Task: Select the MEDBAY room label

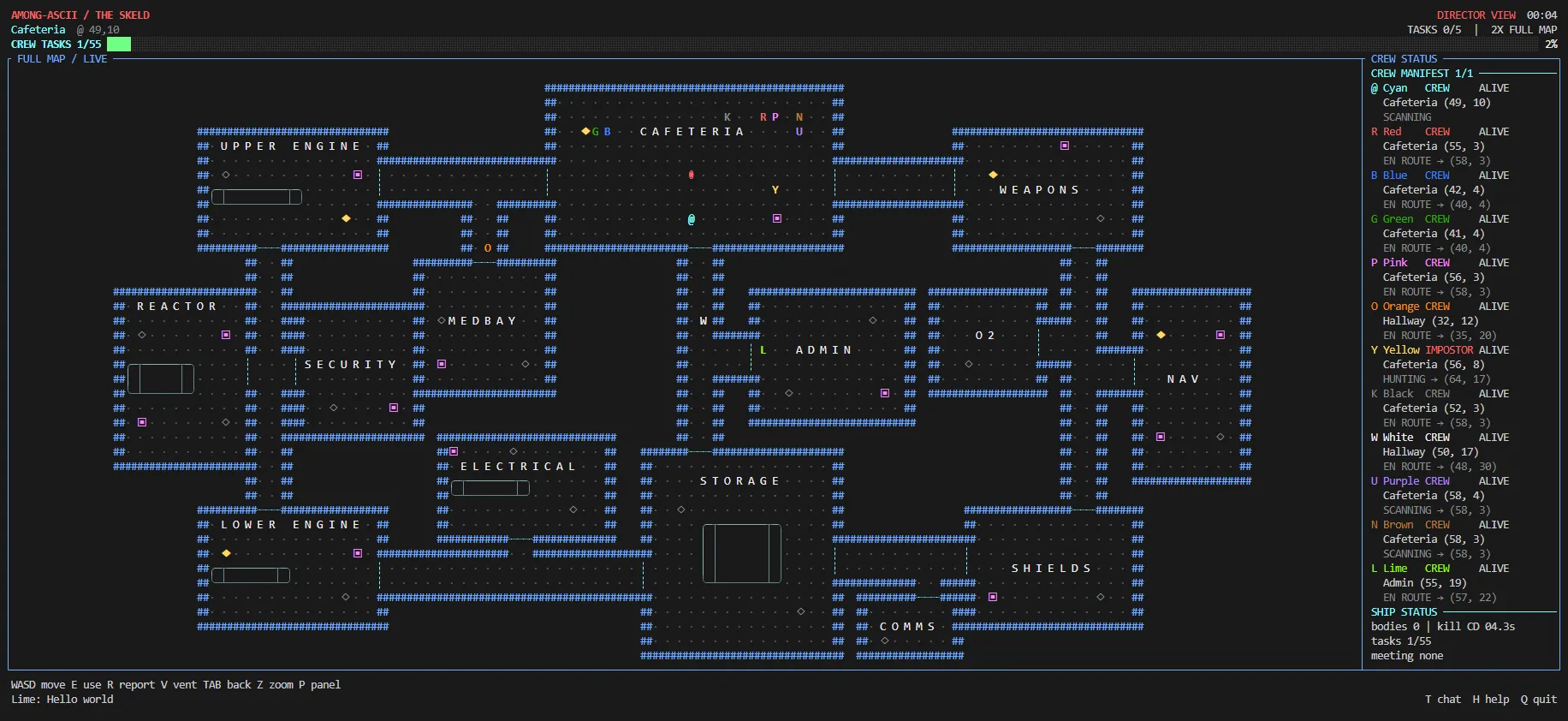Action: (x=482, y=321)
